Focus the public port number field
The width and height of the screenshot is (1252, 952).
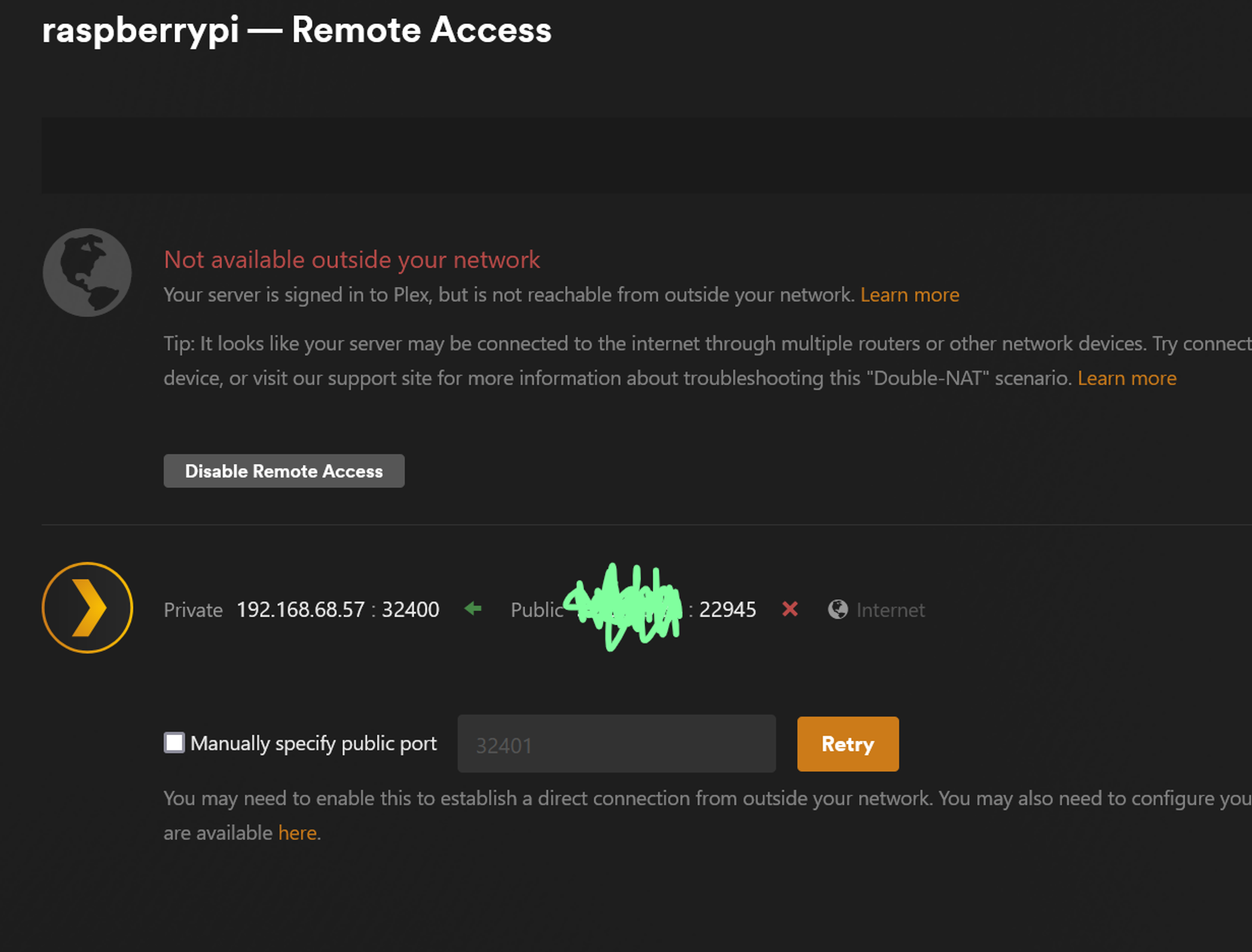coord(617,744)
